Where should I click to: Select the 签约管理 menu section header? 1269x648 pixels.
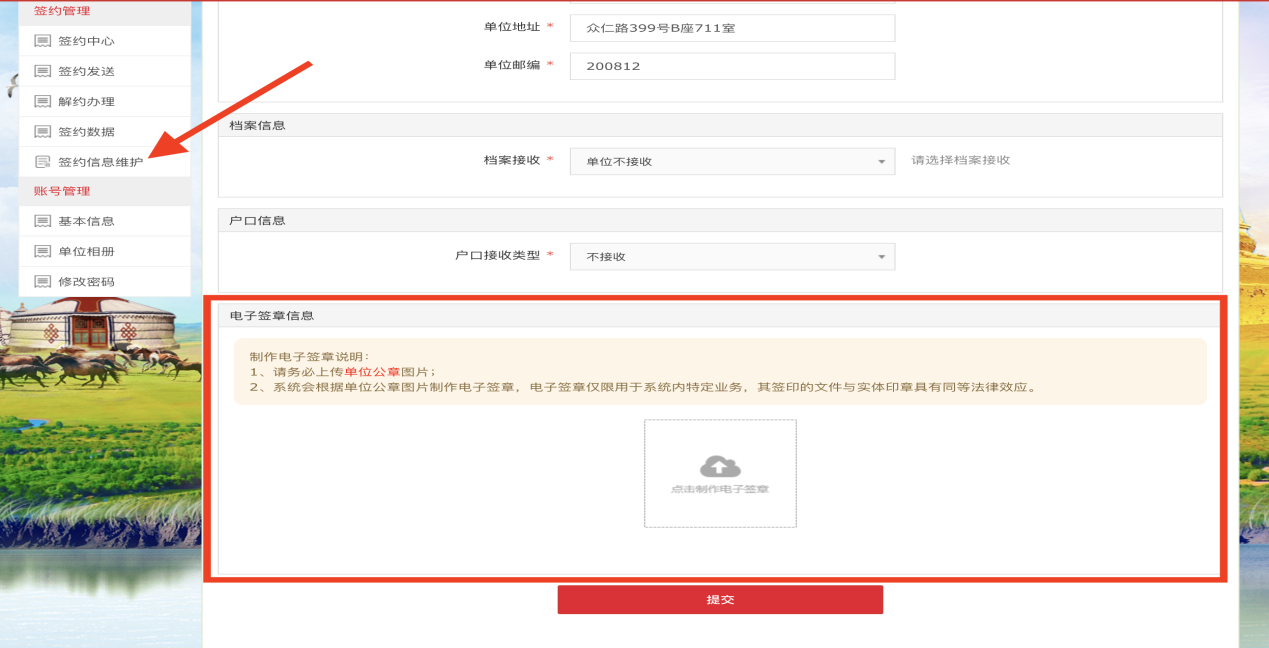(x=62, y=11)
